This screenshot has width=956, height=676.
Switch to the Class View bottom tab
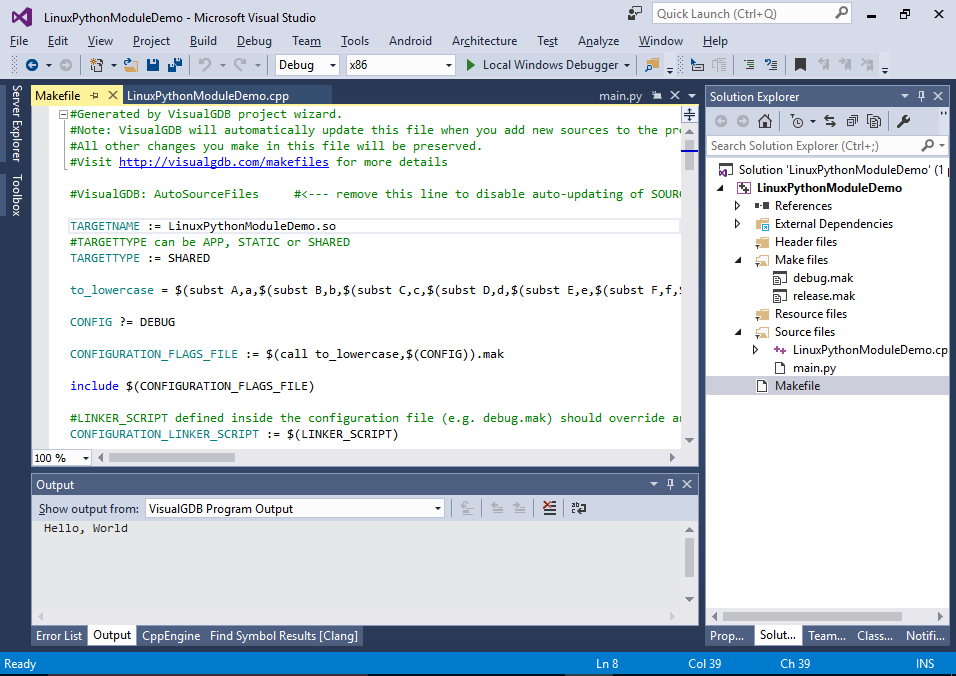[875, 636]
